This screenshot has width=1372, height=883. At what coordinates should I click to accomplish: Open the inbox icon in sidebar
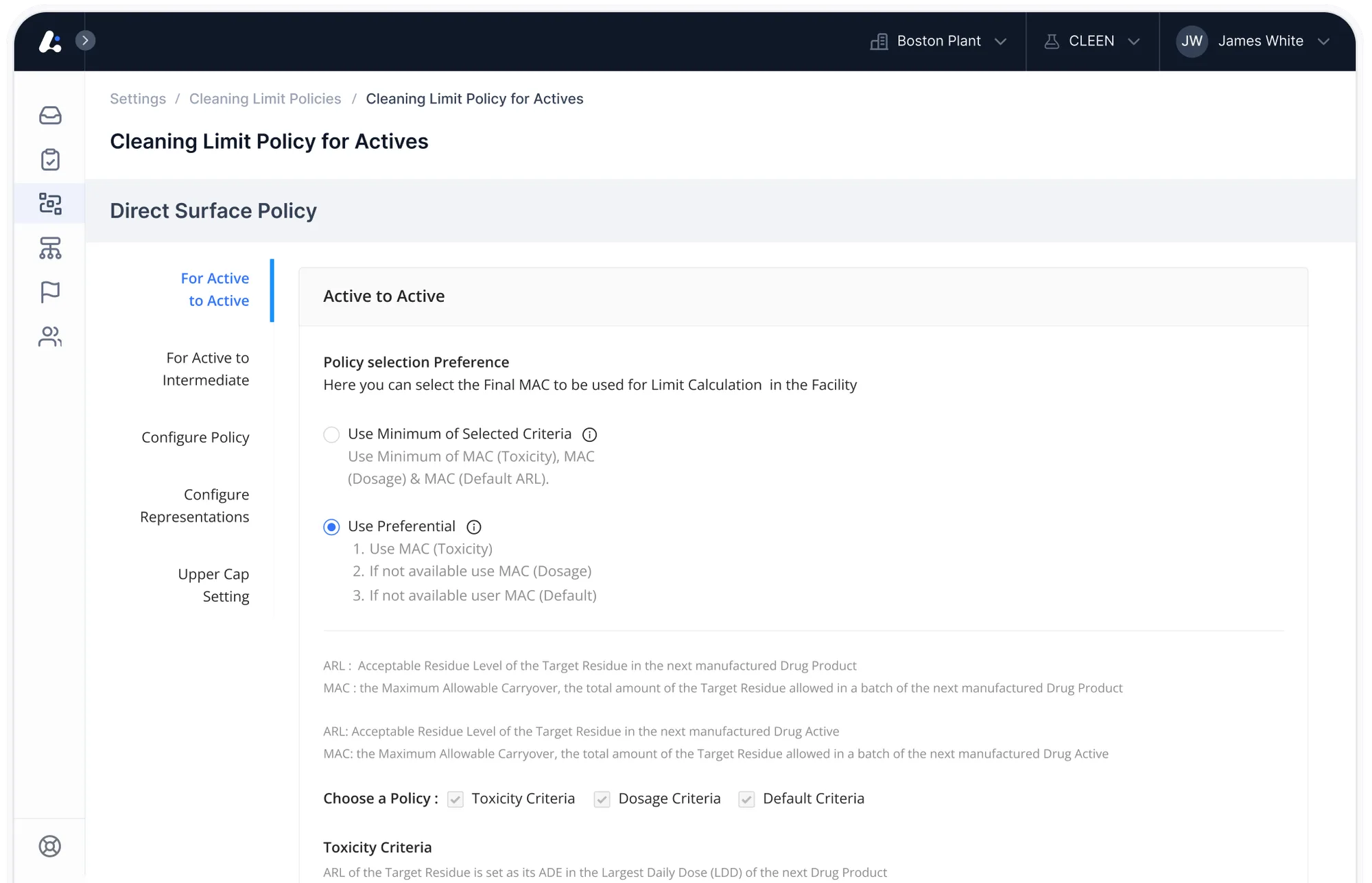coord(50,115)
